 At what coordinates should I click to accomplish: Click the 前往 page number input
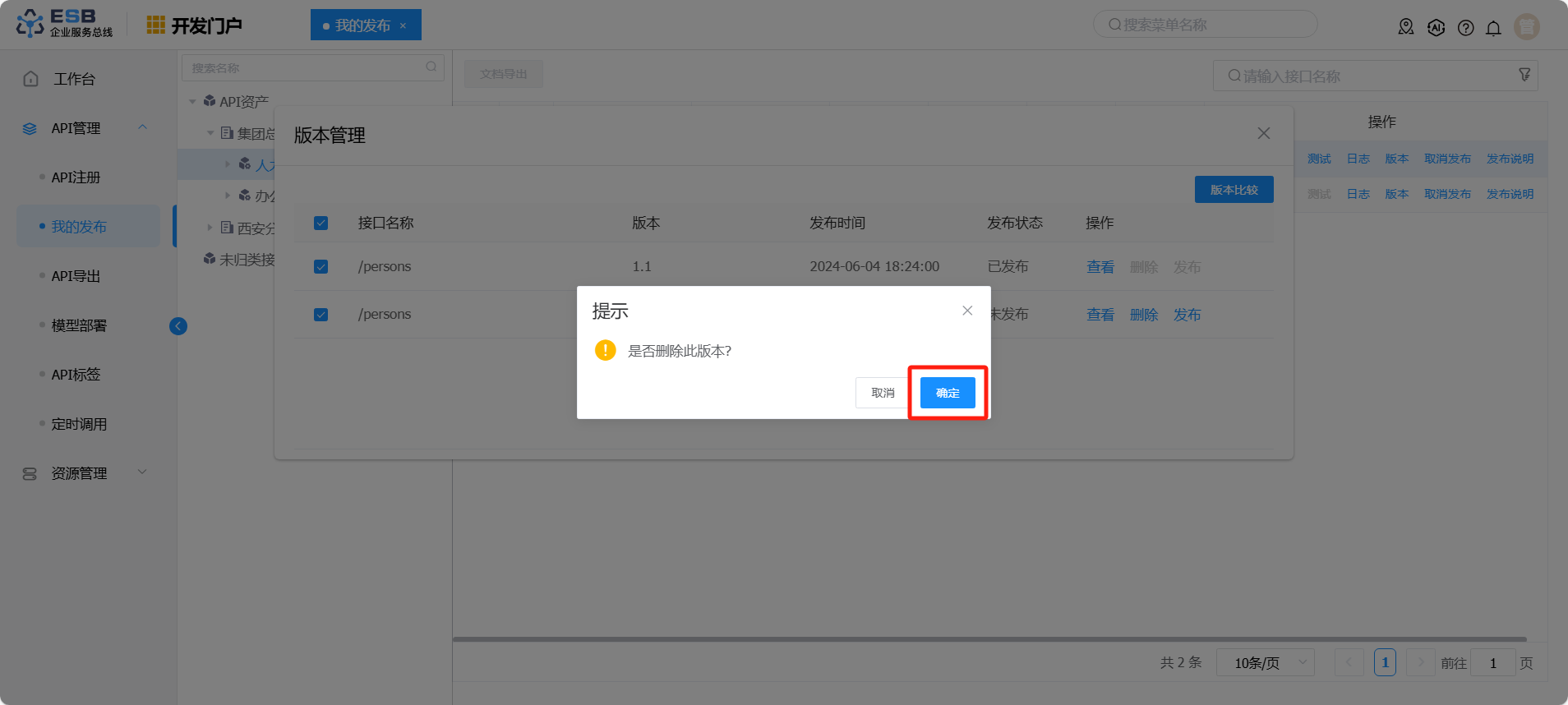coord(1493,662)
